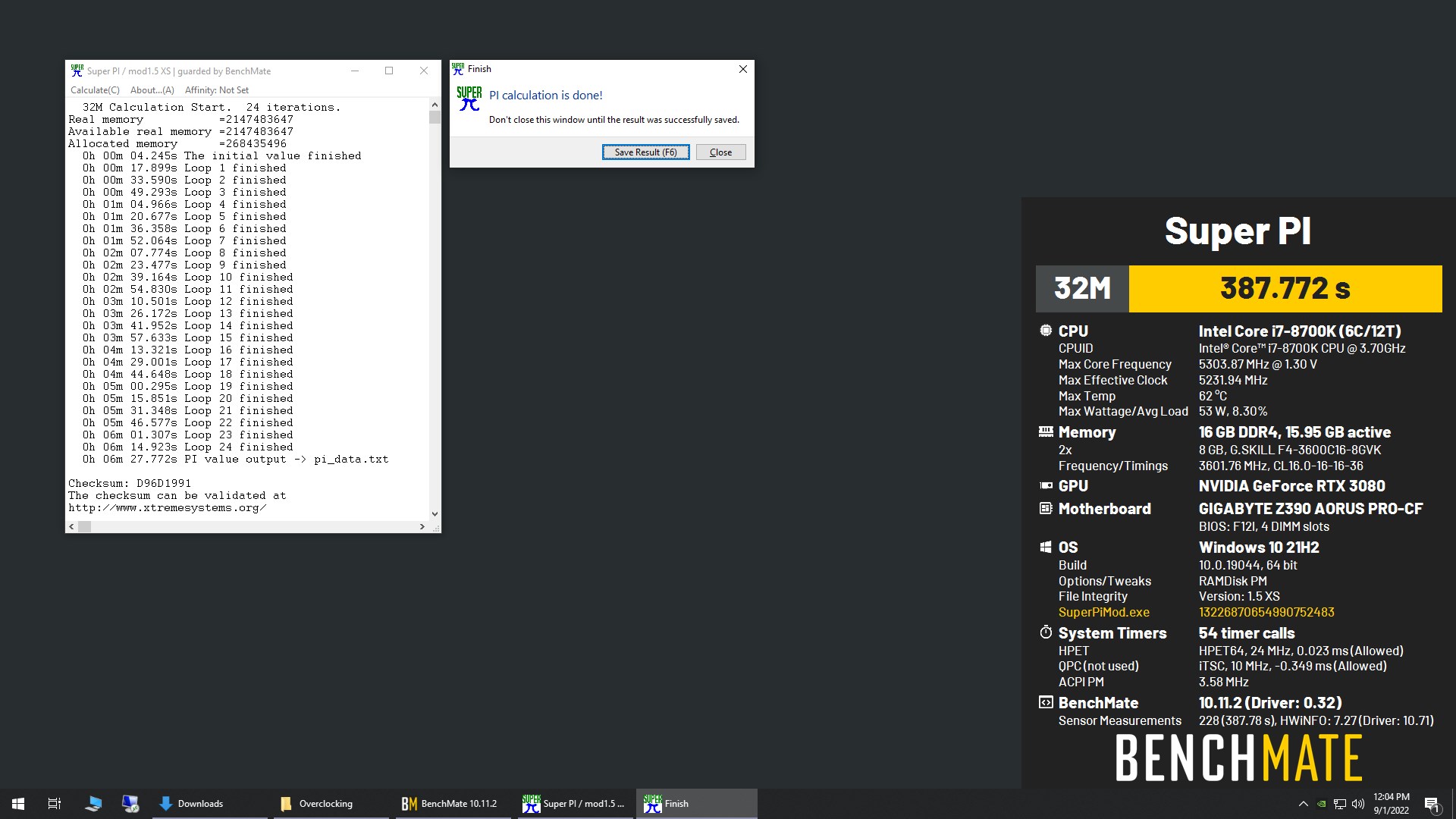Click Checksum: D96D1991 line
Screen dimensions: 1456x819
tap(130, 483)
